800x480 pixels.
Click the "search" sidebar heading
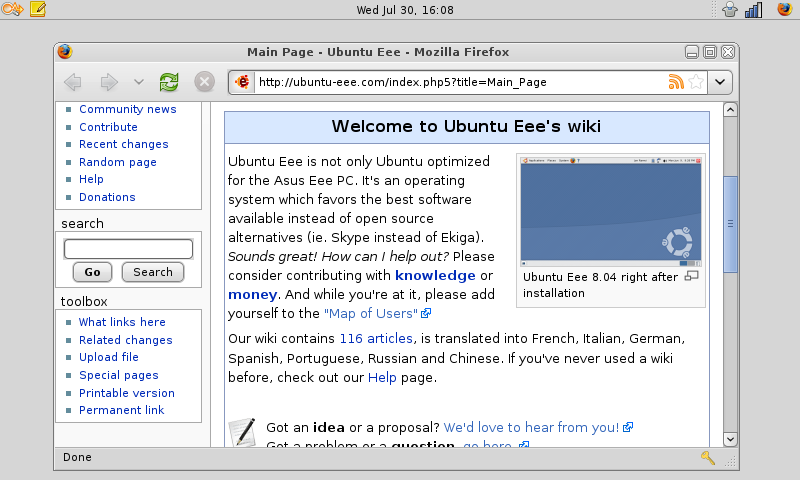[82, 223]
